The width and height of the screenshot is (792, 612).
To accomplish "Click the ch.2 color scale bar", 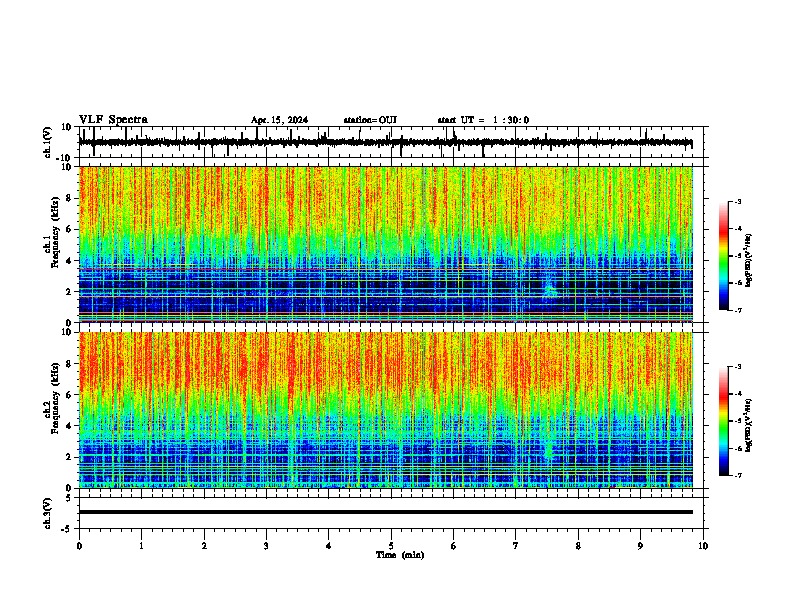I will (723, 421).
